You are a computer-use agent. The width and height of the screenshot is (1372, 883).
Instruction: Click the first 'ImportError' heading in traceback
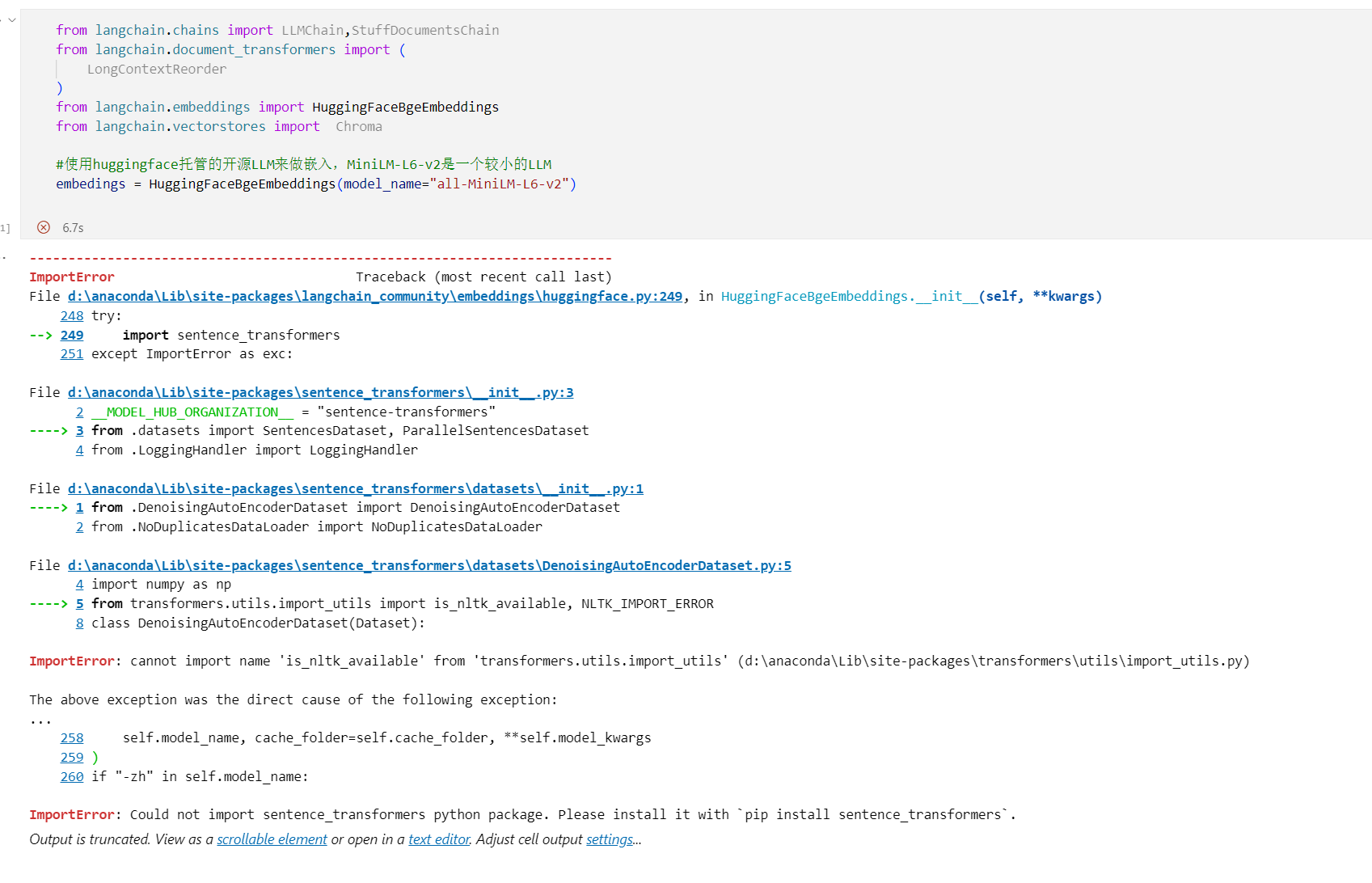coord(72,277)
